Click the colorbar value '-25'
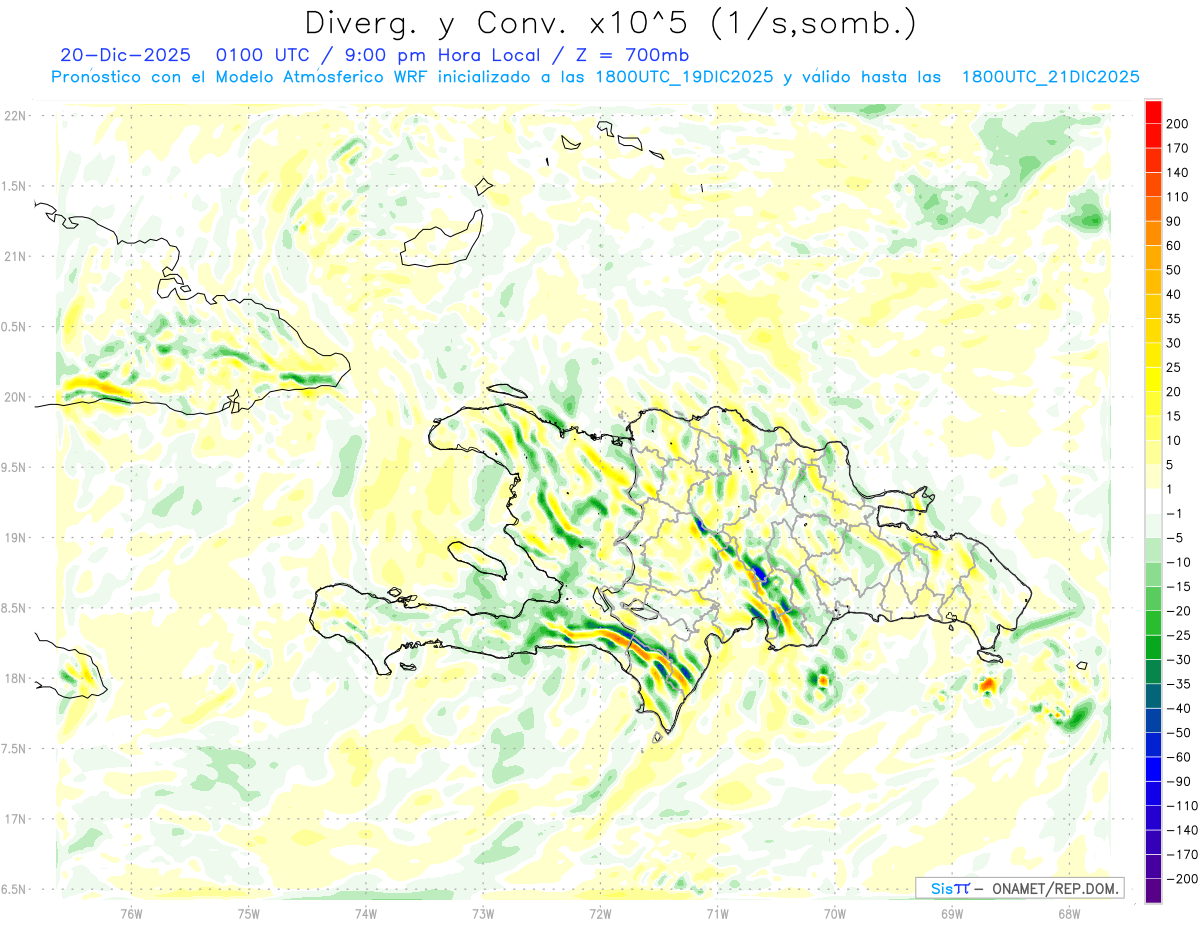This screenshot has height=927, width=1200. 1181,635
